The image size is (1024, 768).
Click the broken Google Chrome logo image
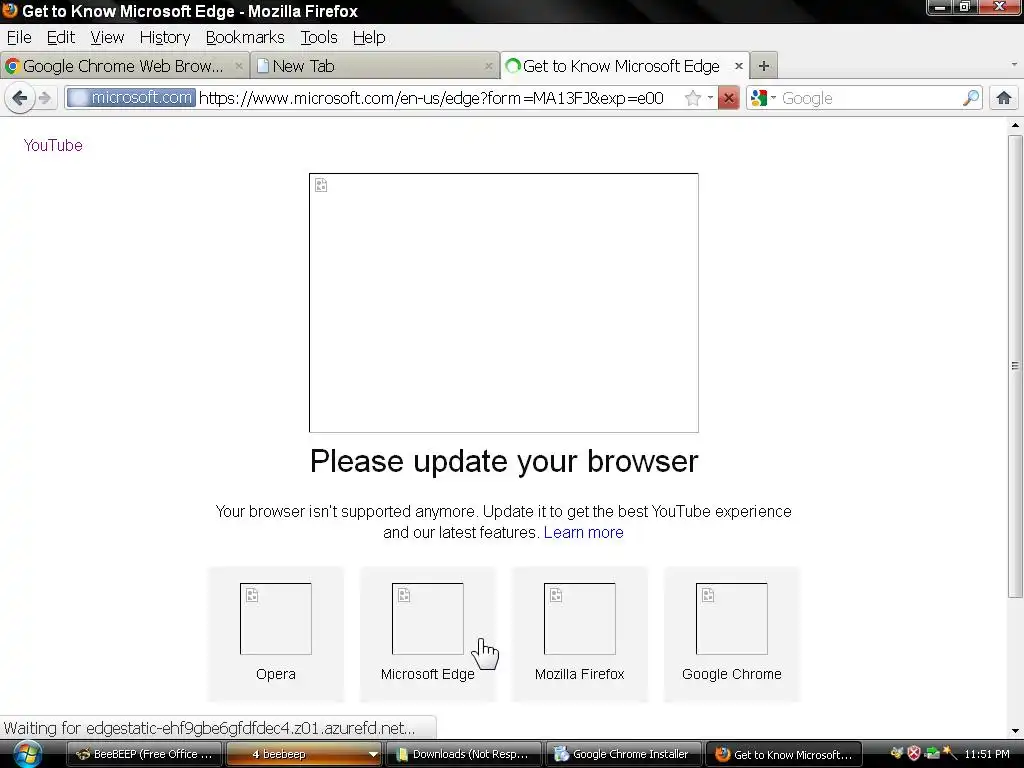(731, 619)
